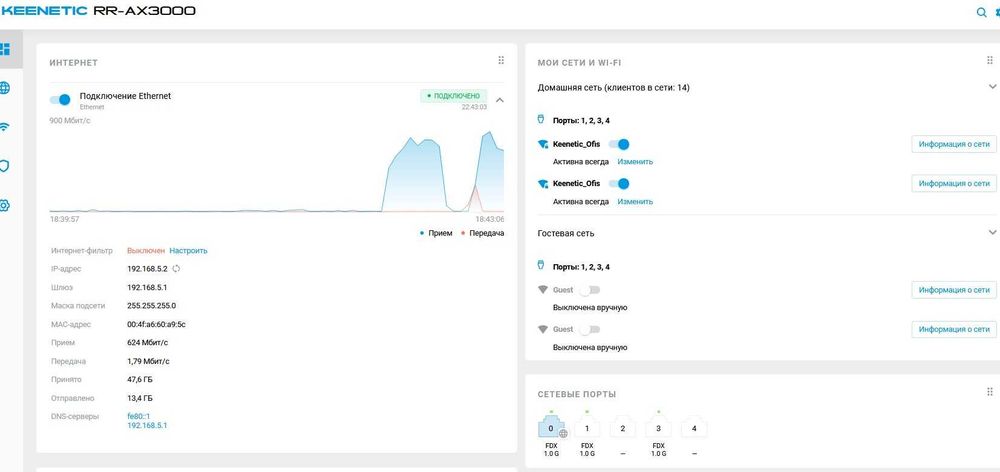Select network port 0 icon
This screenshot has width=1000, height=472.
point(552,428)
